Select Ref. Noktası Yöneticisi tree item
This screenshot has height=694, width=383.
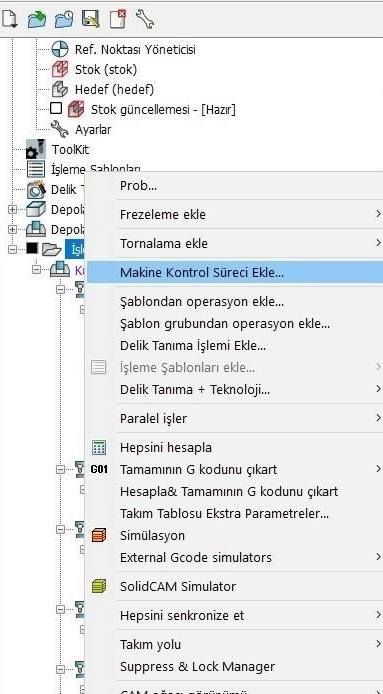point(135,50)
